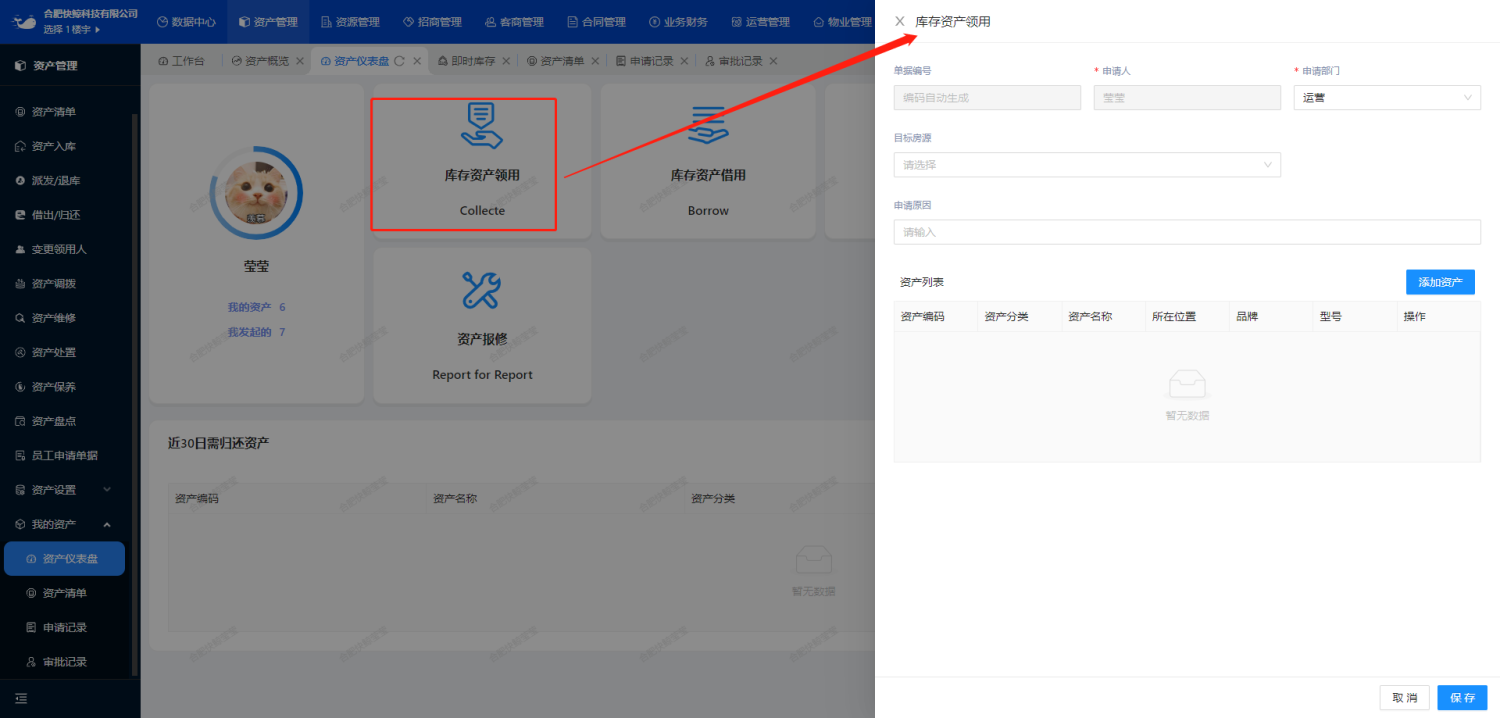The height and width of the screenshot is (718, 1500).
Task: Open 合同管理 in the top navigation
Action: tap(596, 21)
